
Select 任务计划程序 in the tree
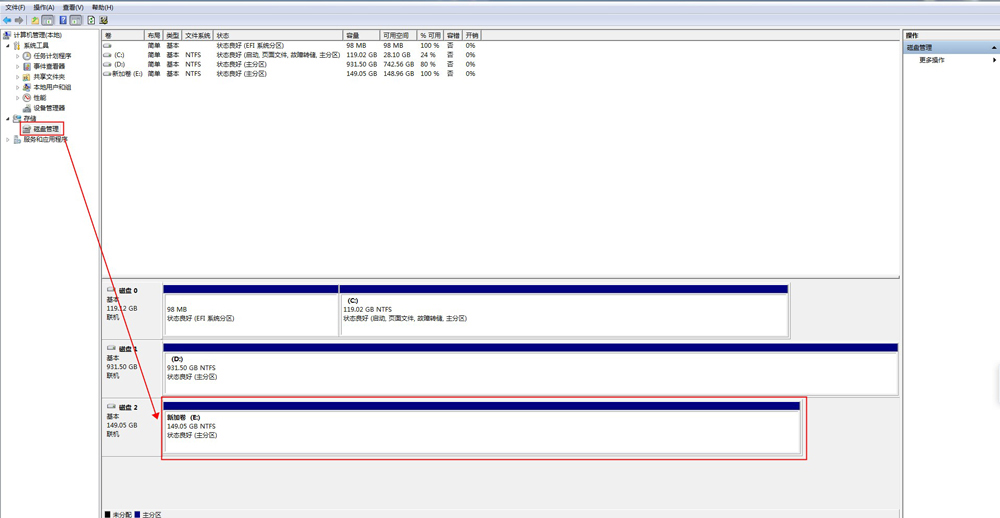52,56
